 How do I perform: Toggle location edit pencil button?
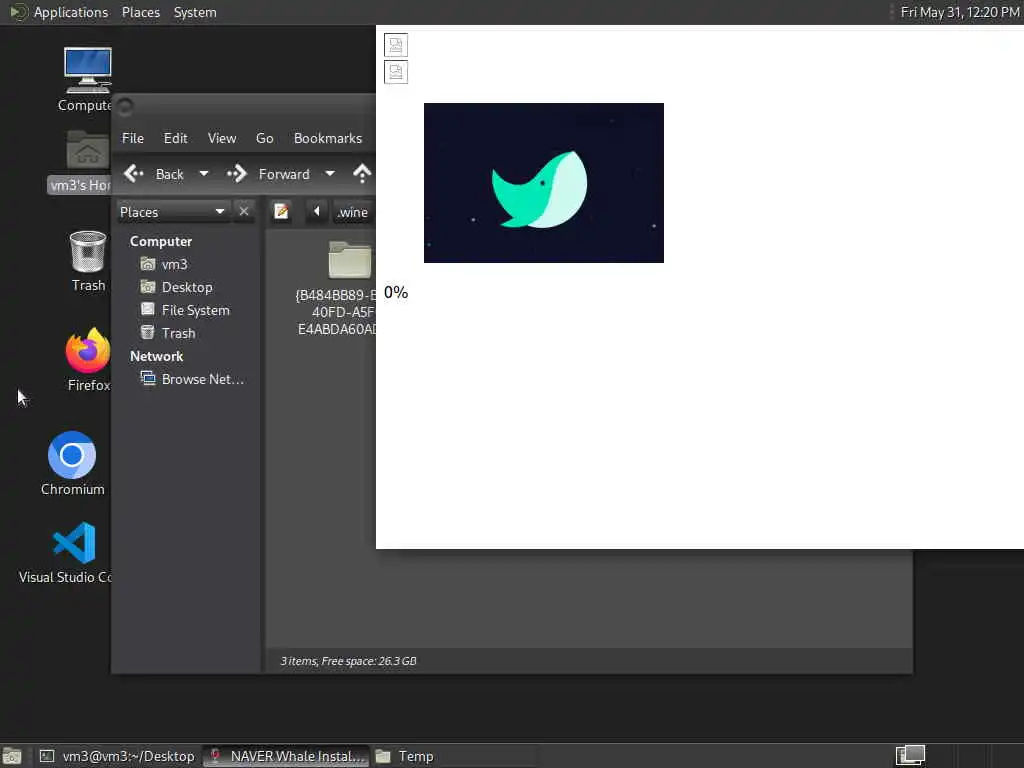pyautogui.click(x=281, y=212)
